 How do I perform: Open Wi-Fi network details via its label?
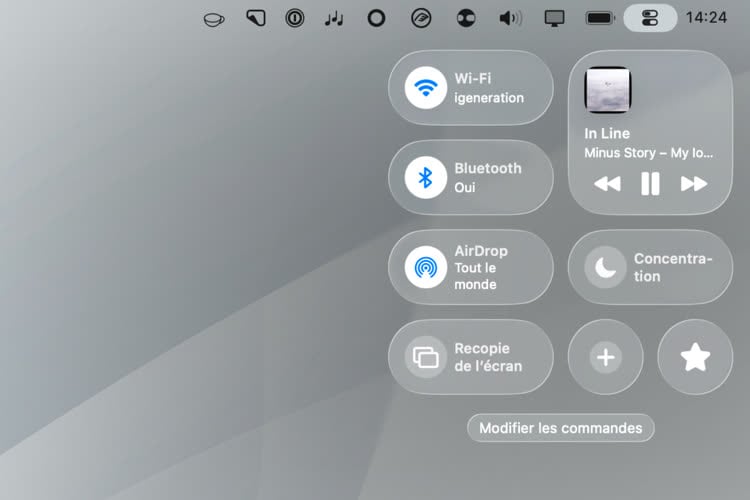tap(489, 88)
